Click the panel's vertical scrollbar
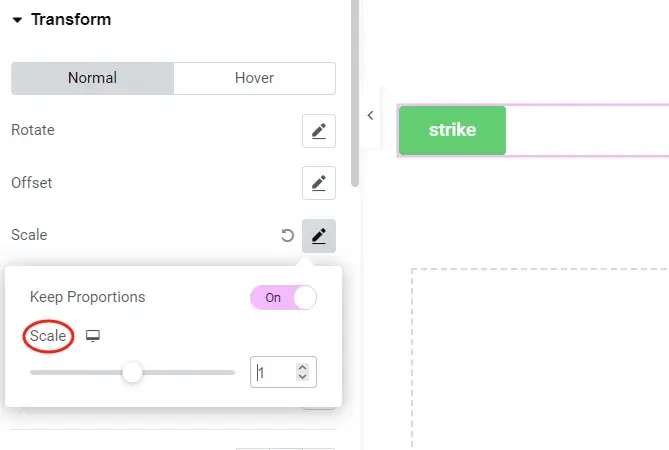 (x=355, y=90)
